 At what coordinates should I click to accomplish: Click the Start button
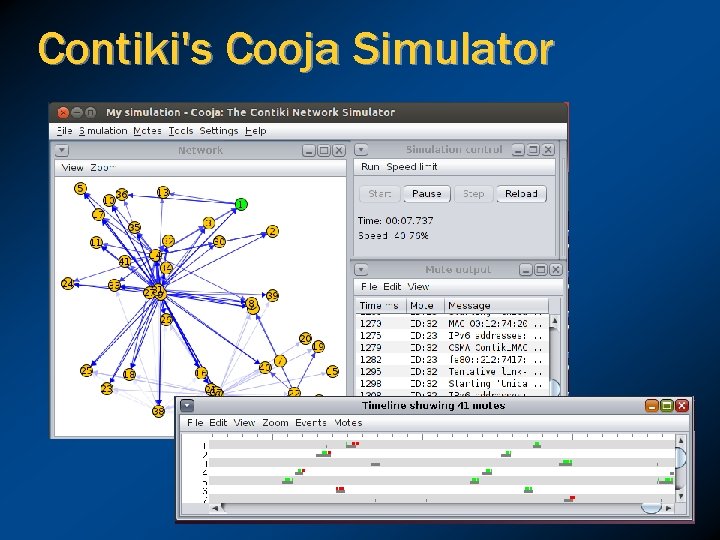pyautogui.click(x=380, y=194)
